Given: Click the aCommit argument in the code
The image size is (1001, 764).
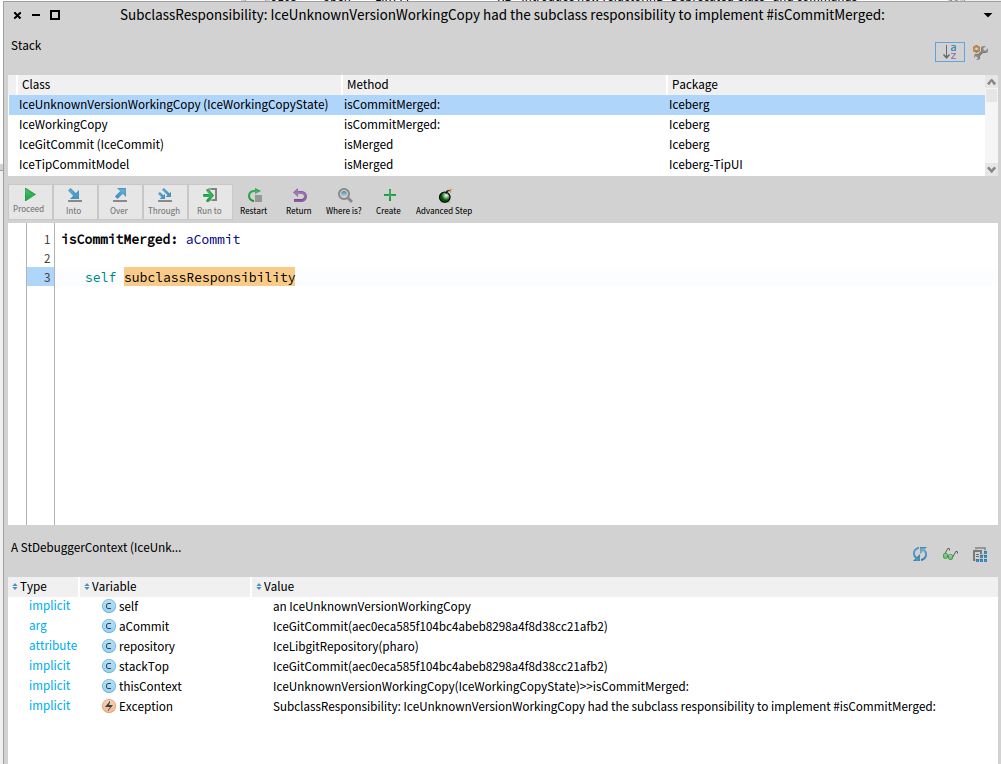Looking at the screenshot, I should coord(213,239).
